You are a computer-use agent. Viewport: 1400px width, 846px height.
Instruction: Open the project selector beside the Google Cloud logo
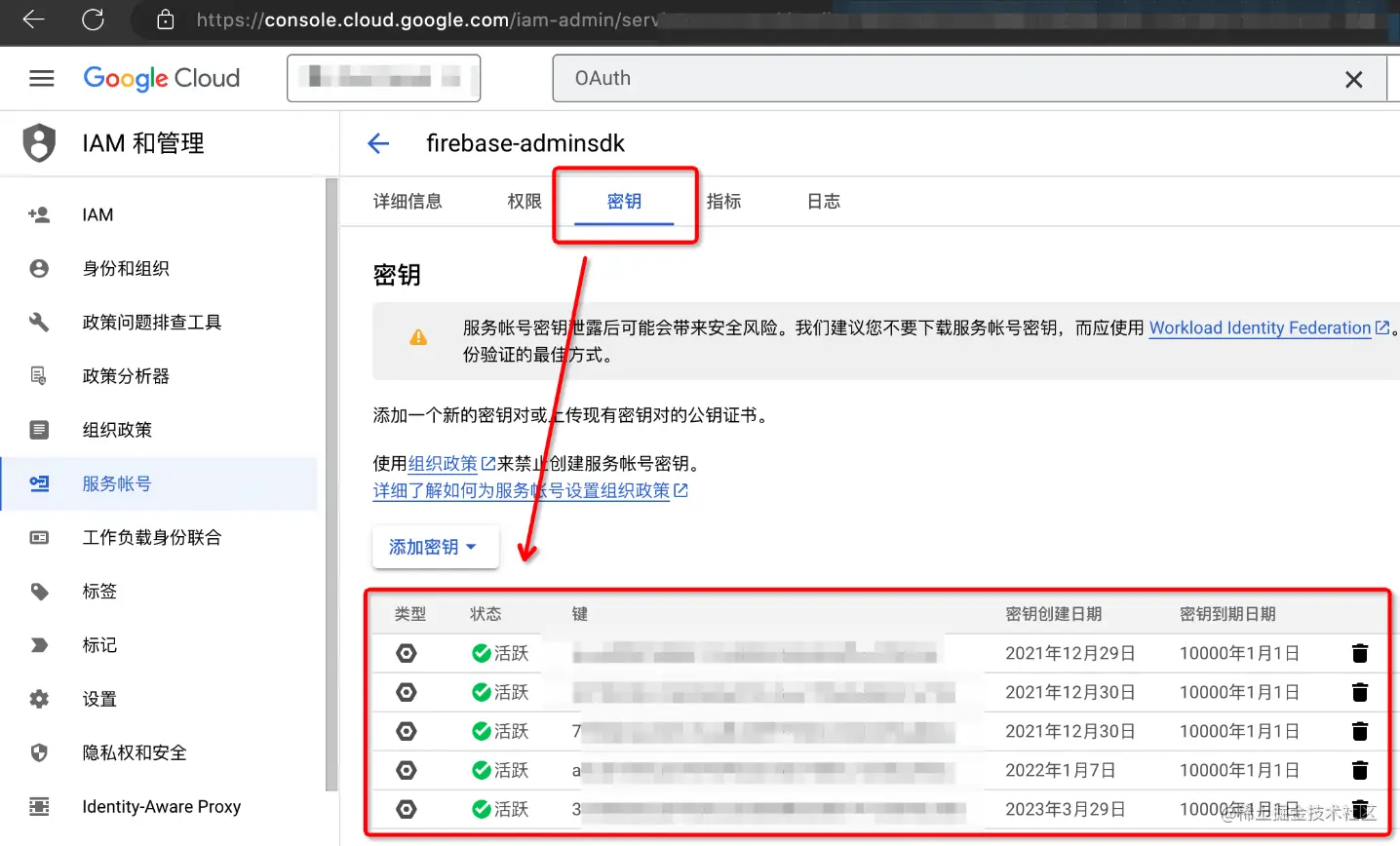pyautogui.click(x=384, y=78)
